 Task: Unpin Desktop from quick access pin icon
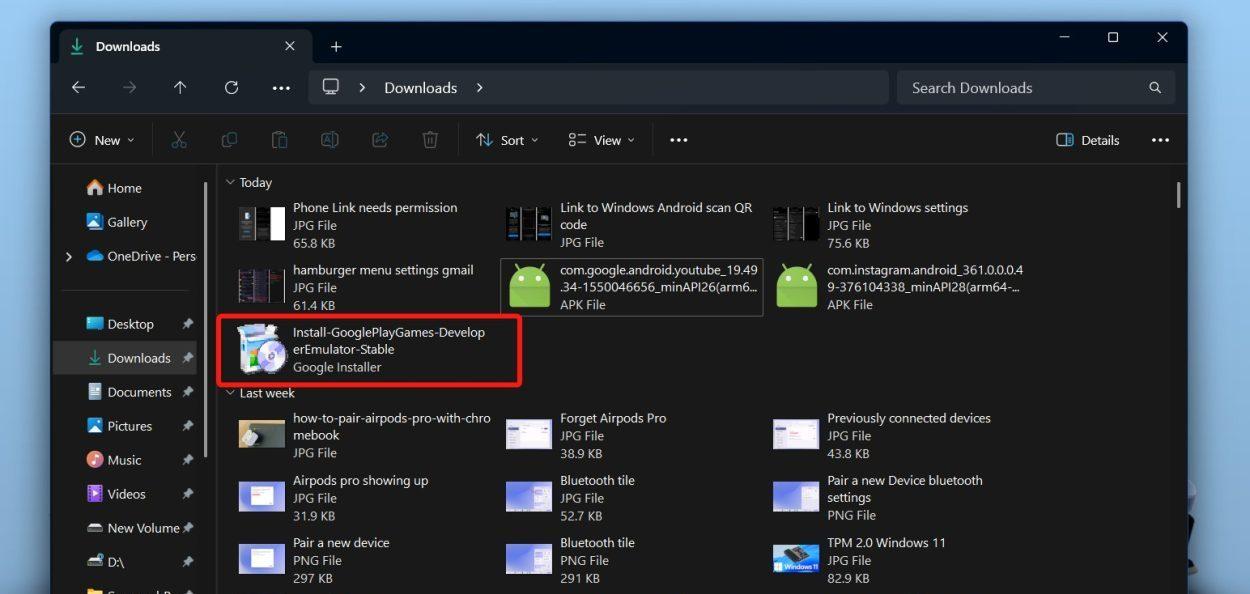click(187, 324)
